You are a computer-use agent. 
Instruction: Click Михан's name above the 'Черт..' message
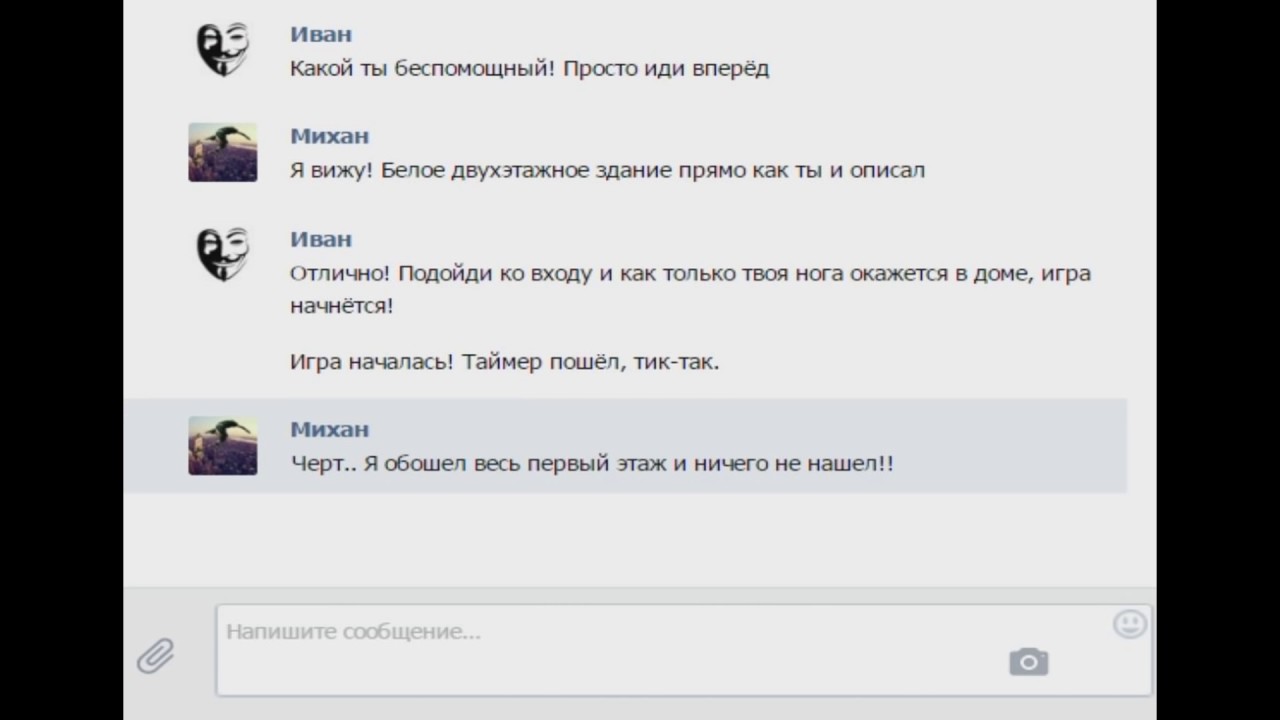tap(329, 429)
